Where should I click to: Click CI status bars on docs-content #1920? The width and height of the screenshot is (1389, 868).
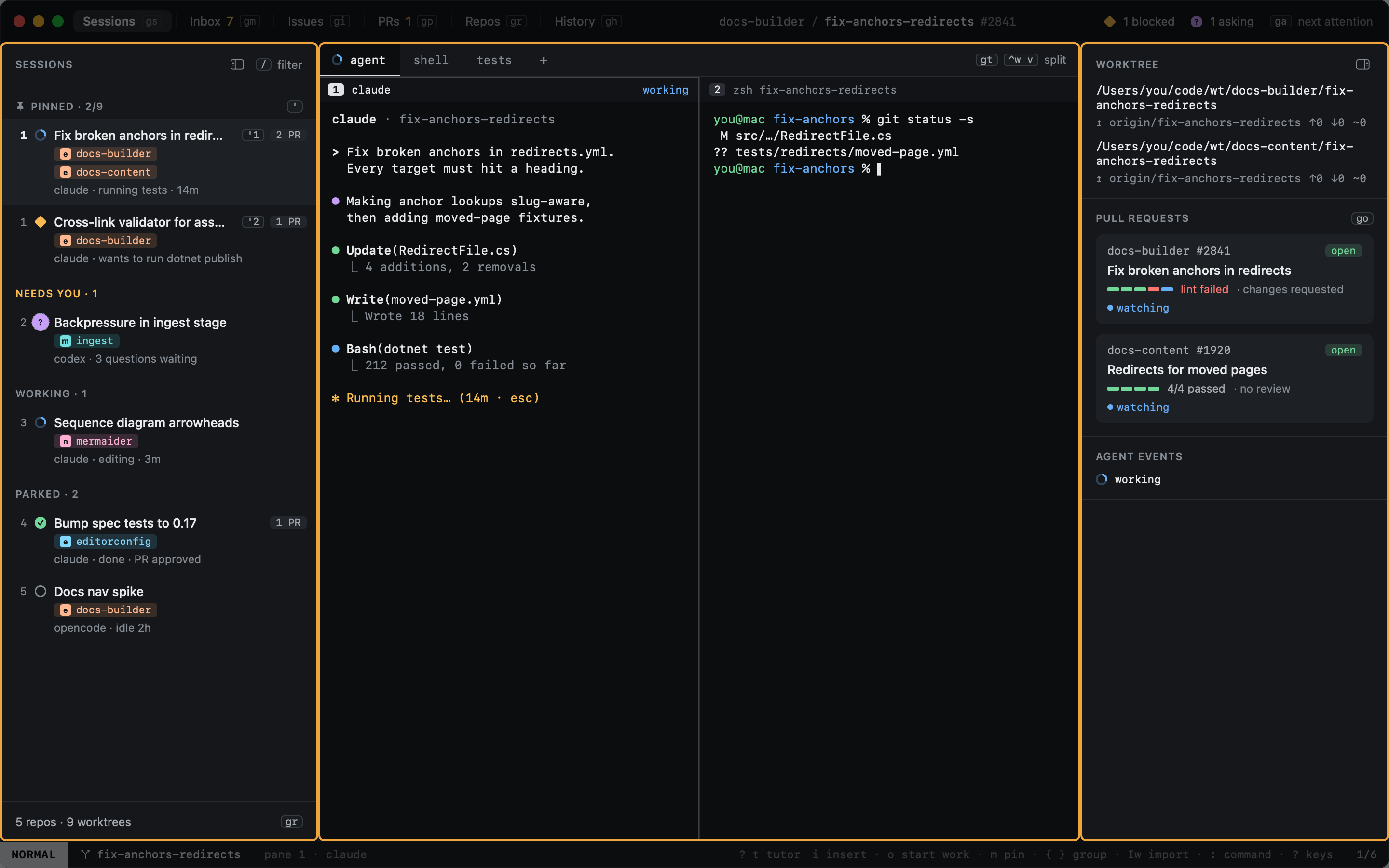[x=1133, y=389]
